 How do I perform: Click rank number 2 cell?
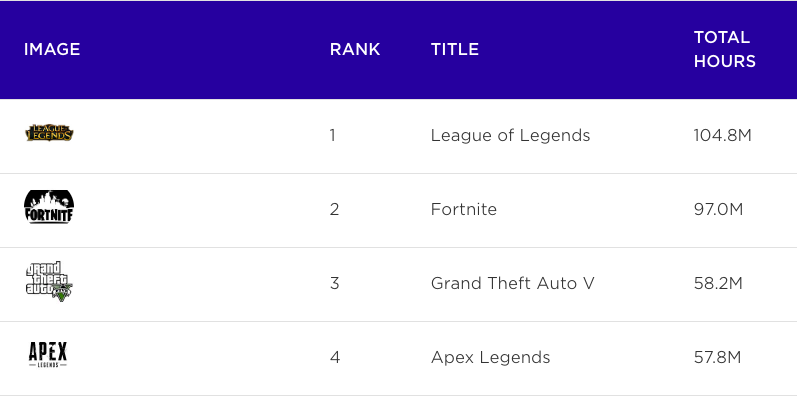click(334, 209)
